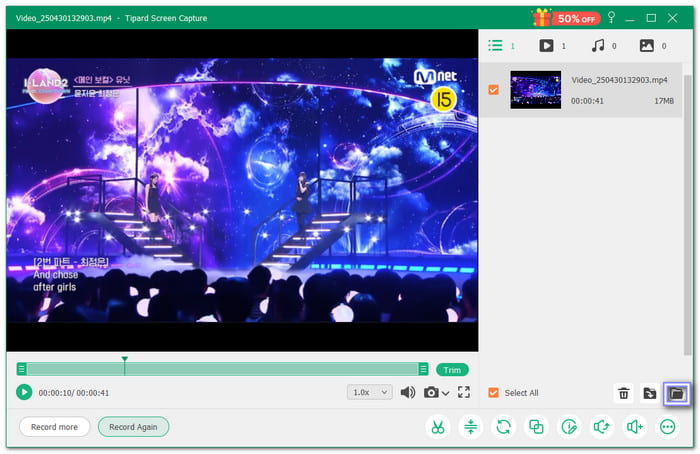
Task: Switch to the audio recordings tab
Action: click(598, 46)
